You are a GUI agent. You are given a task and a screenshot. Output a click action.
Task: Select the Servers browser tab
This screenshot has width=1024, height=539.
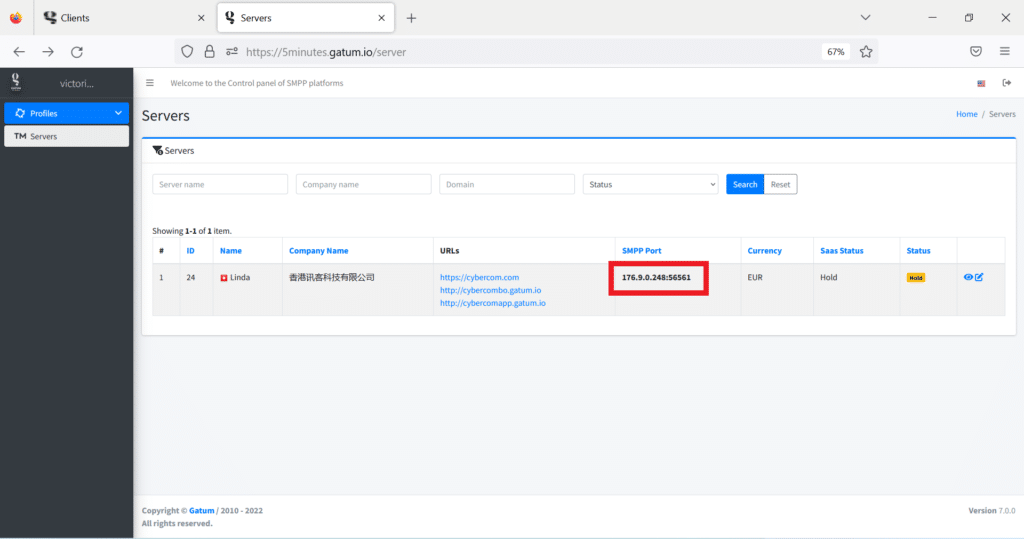306,18
